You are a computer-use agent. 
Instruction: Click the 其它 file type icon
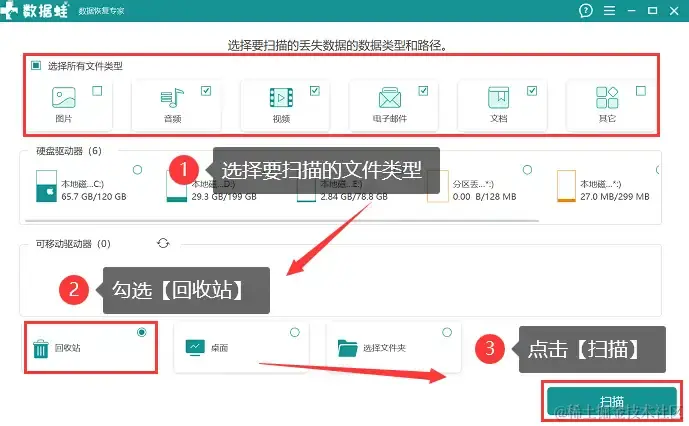[607, 97]
